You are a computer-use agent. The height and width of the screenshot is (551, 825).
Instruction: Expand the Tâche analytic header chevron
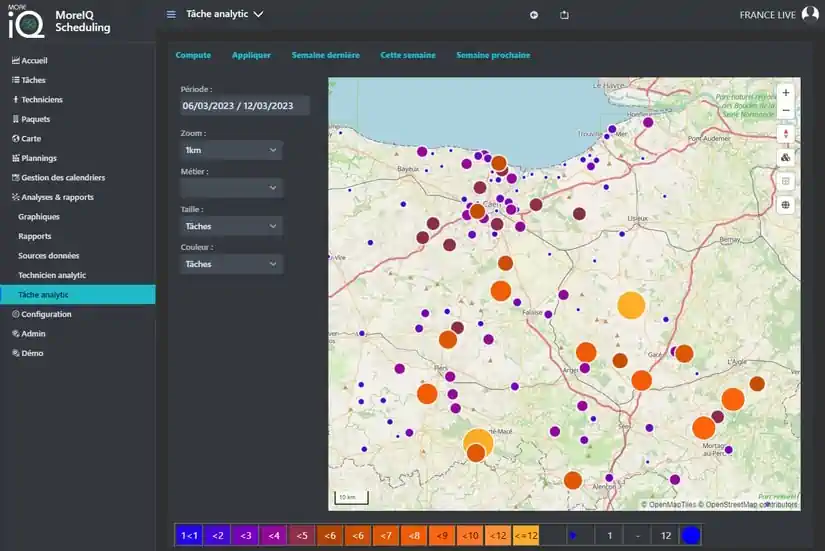[258, 14]
